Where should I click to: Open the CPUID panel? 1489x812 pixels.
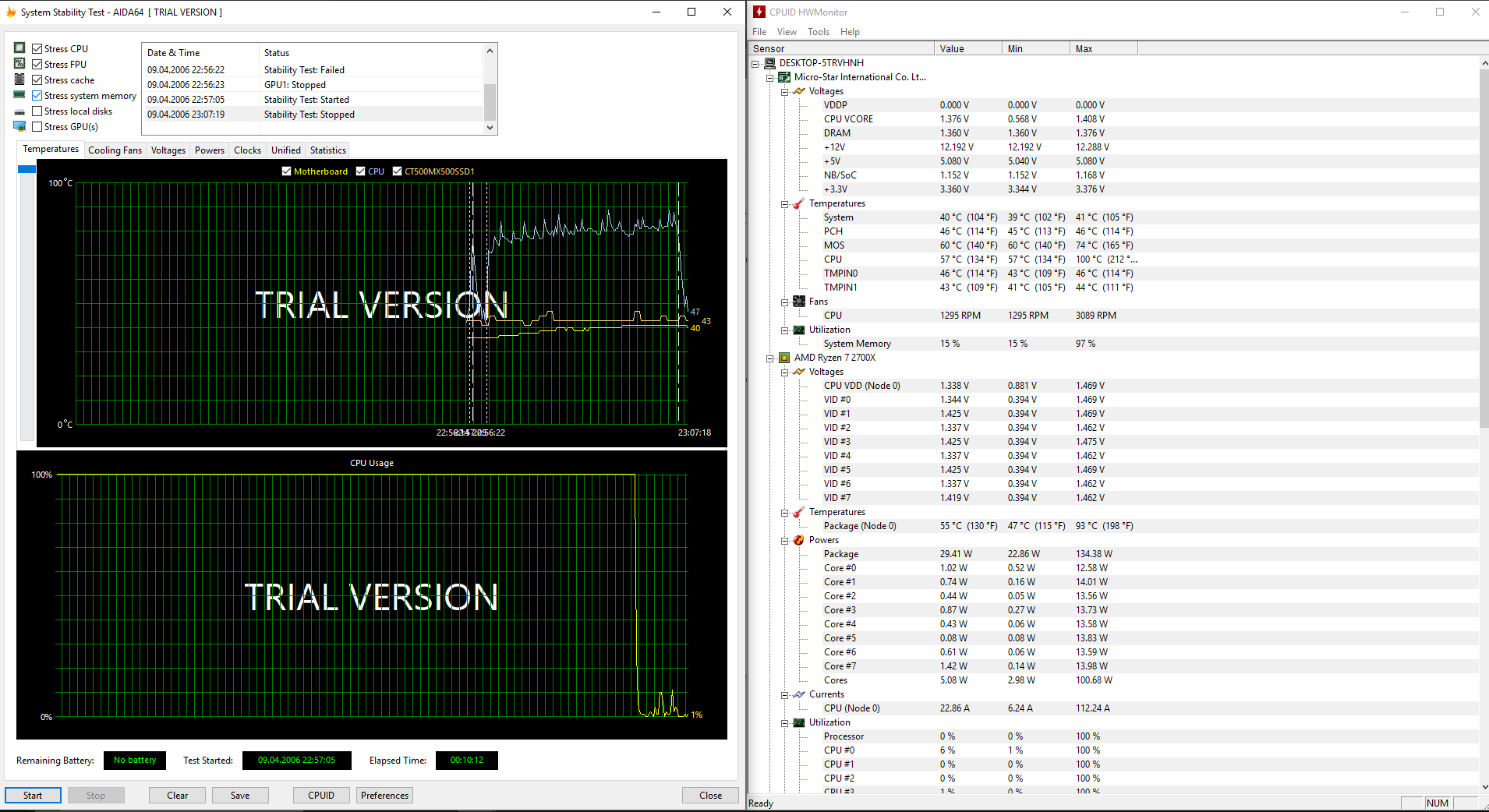(321, 796)
